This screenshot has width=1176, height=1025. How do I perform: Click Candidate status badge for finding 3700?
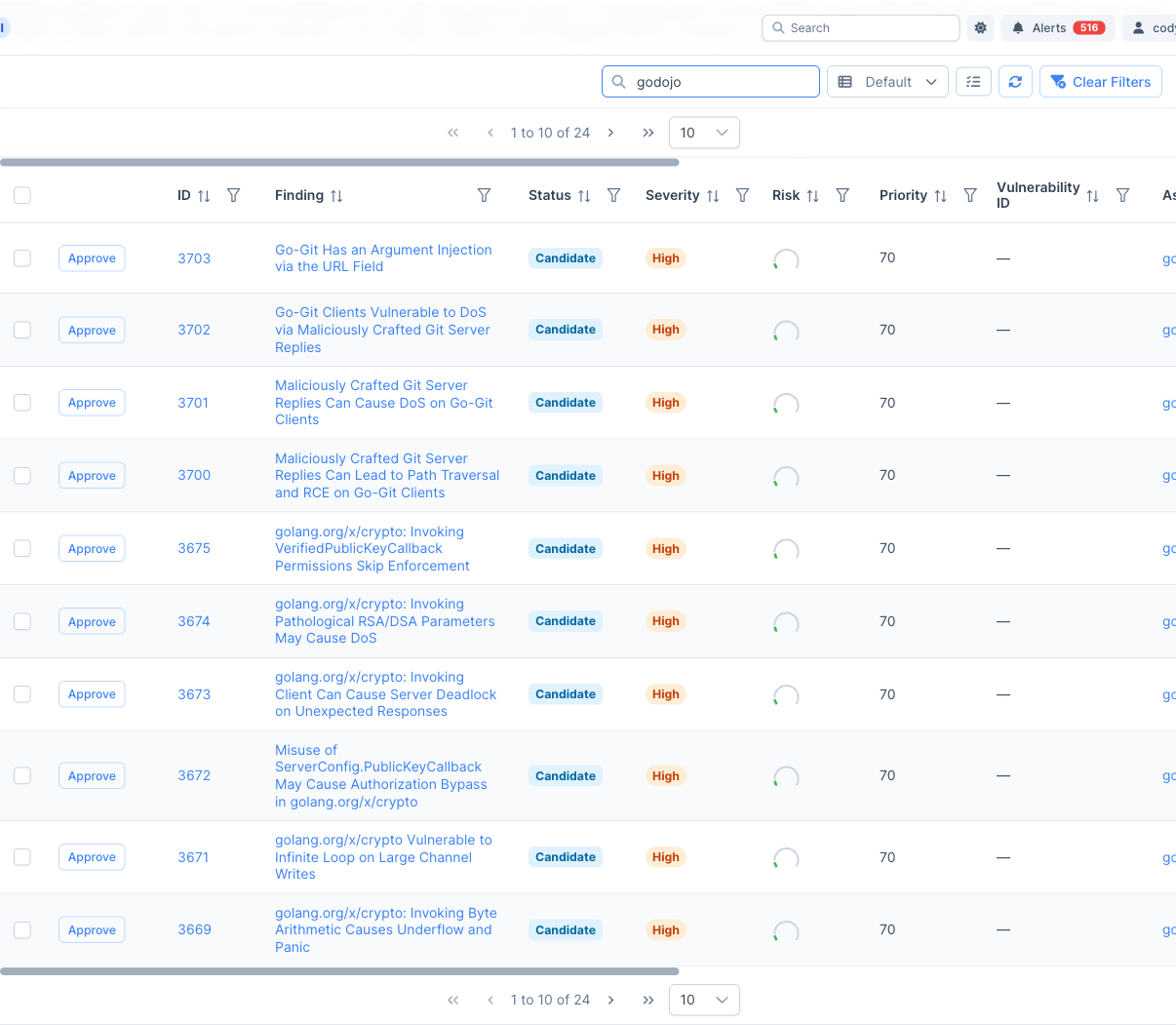coord(566,476)
